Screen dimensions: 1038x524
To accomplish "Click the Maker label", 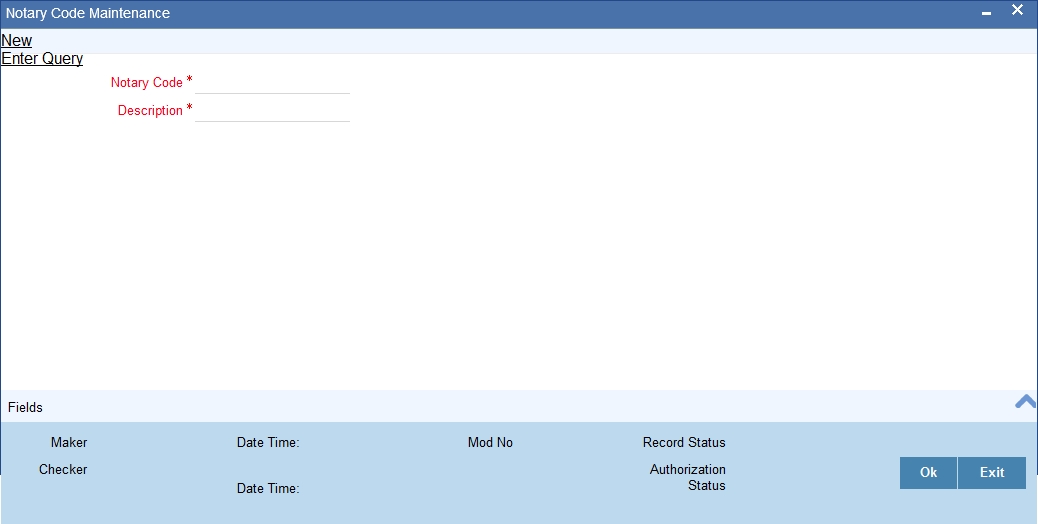I will [x=69, y=443].
